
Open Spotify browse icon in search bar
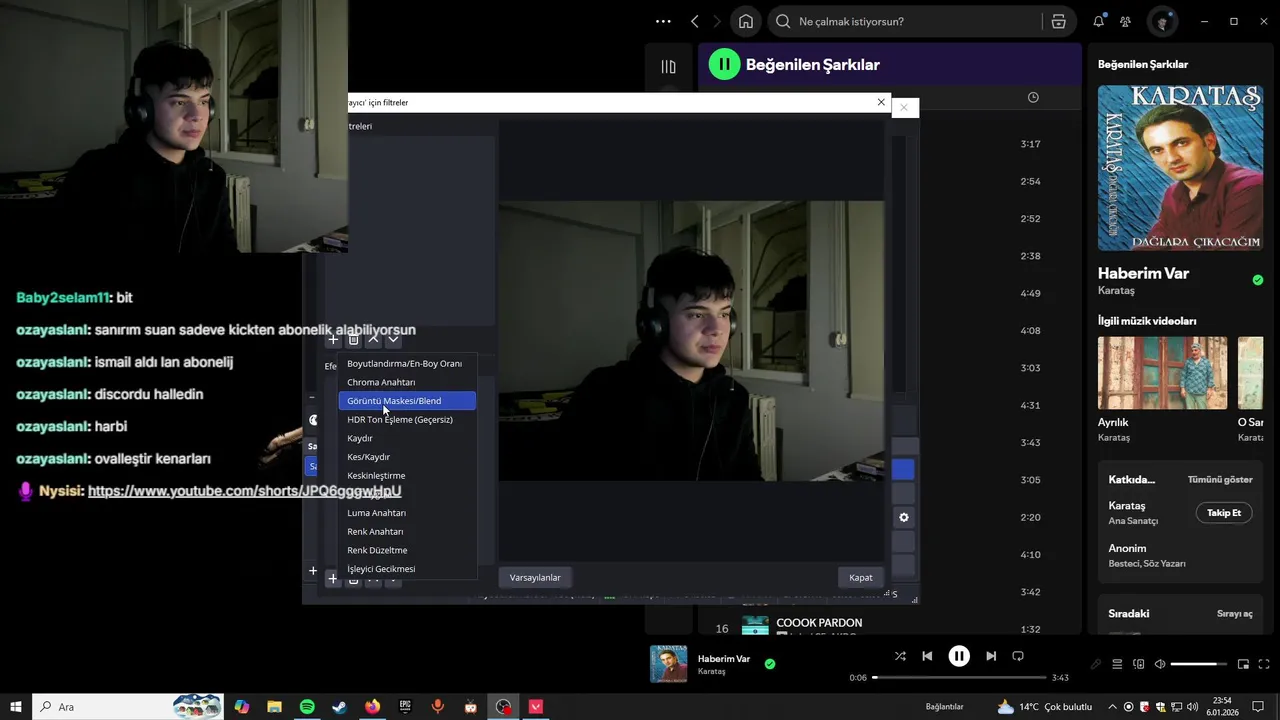pos(1059,21)
